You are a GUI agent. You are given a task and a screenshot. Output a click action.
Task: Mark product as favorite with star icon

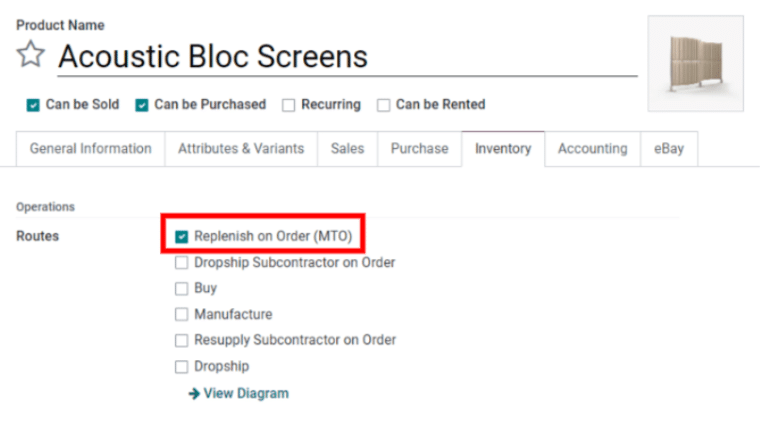[31, 54]
